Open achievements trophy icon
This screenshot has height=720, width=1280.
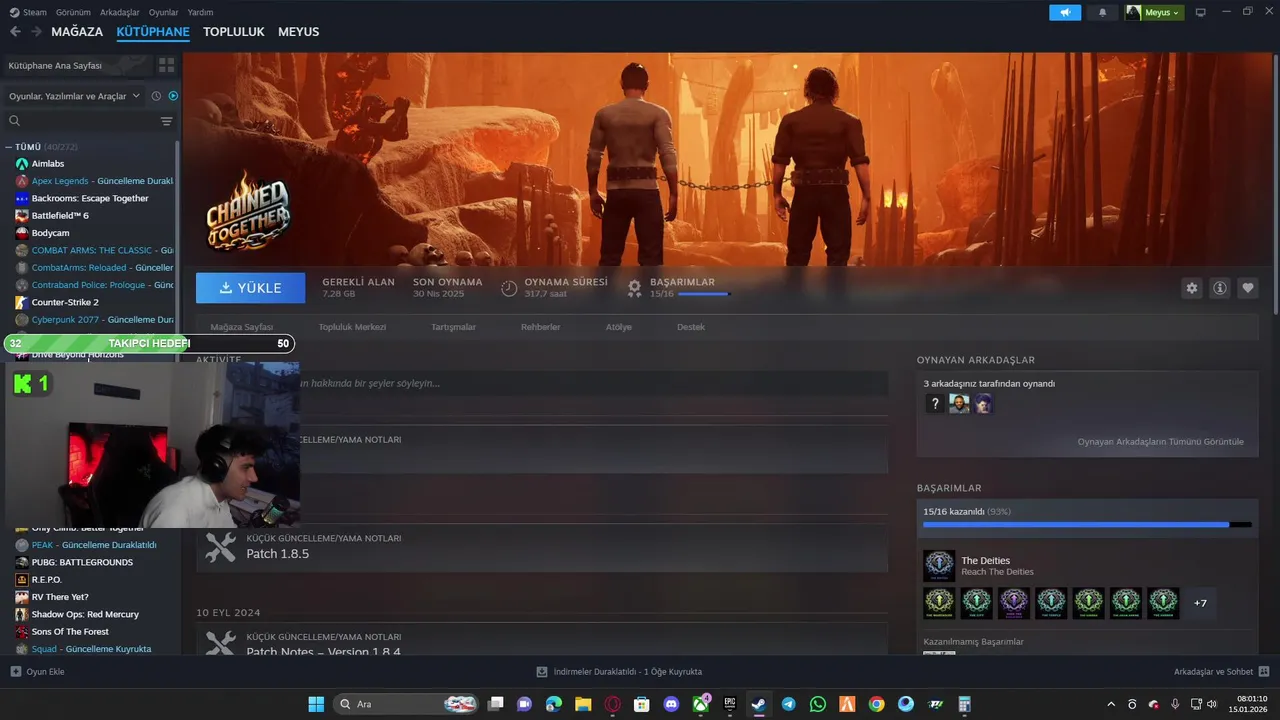(634, 288)
